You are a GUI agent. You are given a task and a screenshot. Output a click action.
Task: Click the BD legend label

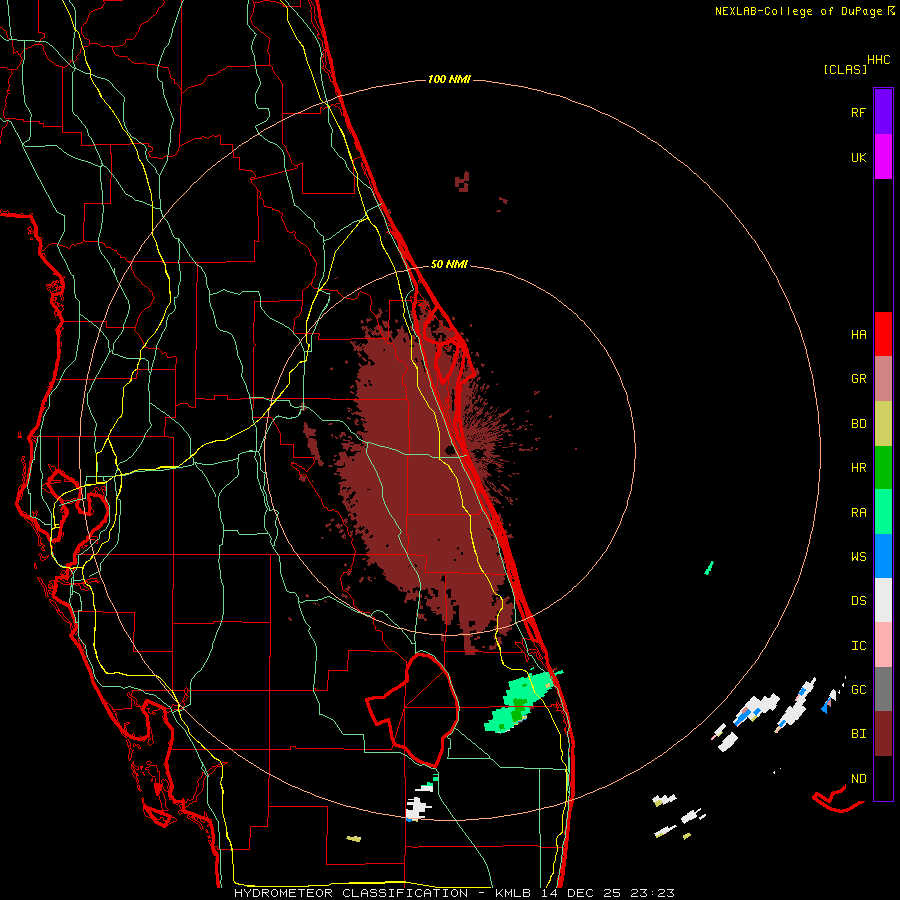pyautogui.click(x=858, y=424)
